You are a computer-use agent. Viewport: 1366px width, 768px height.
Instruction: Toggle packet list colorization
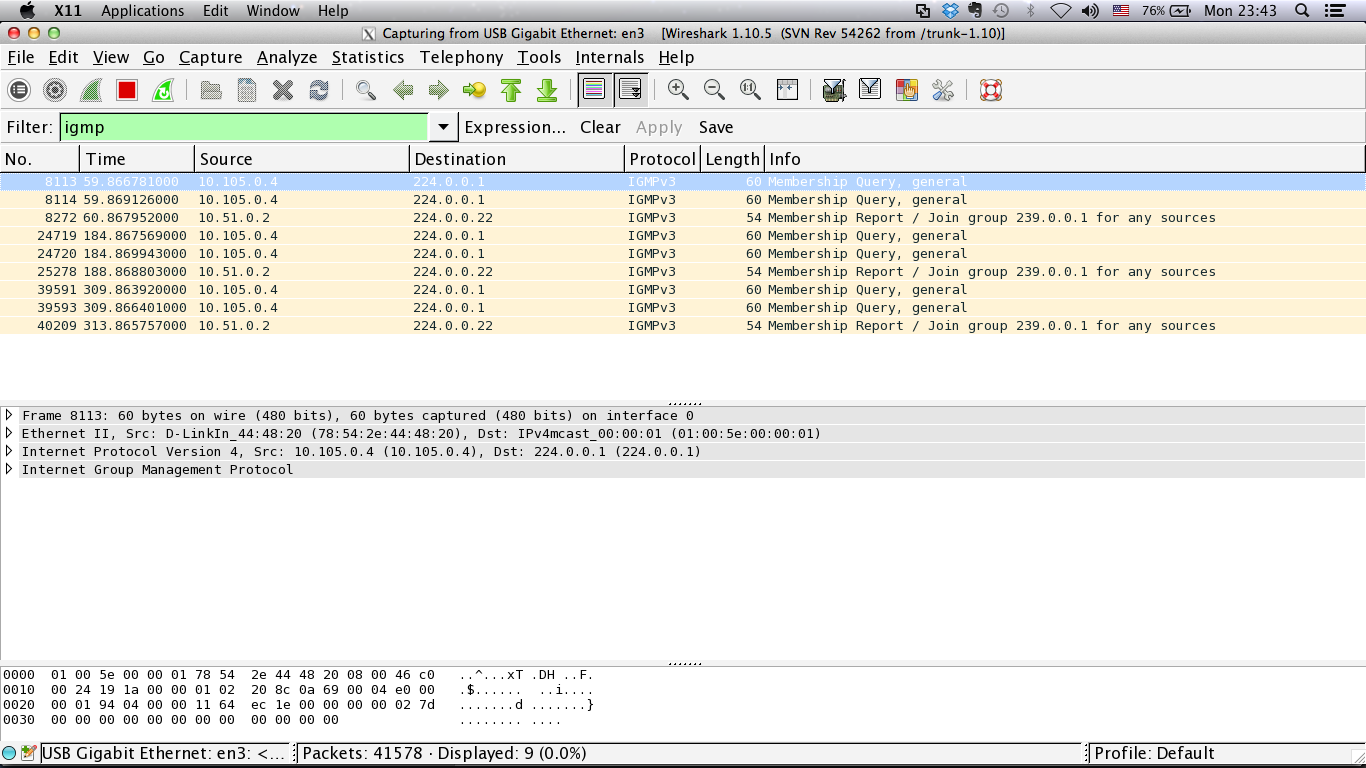(x=594, y=90)
